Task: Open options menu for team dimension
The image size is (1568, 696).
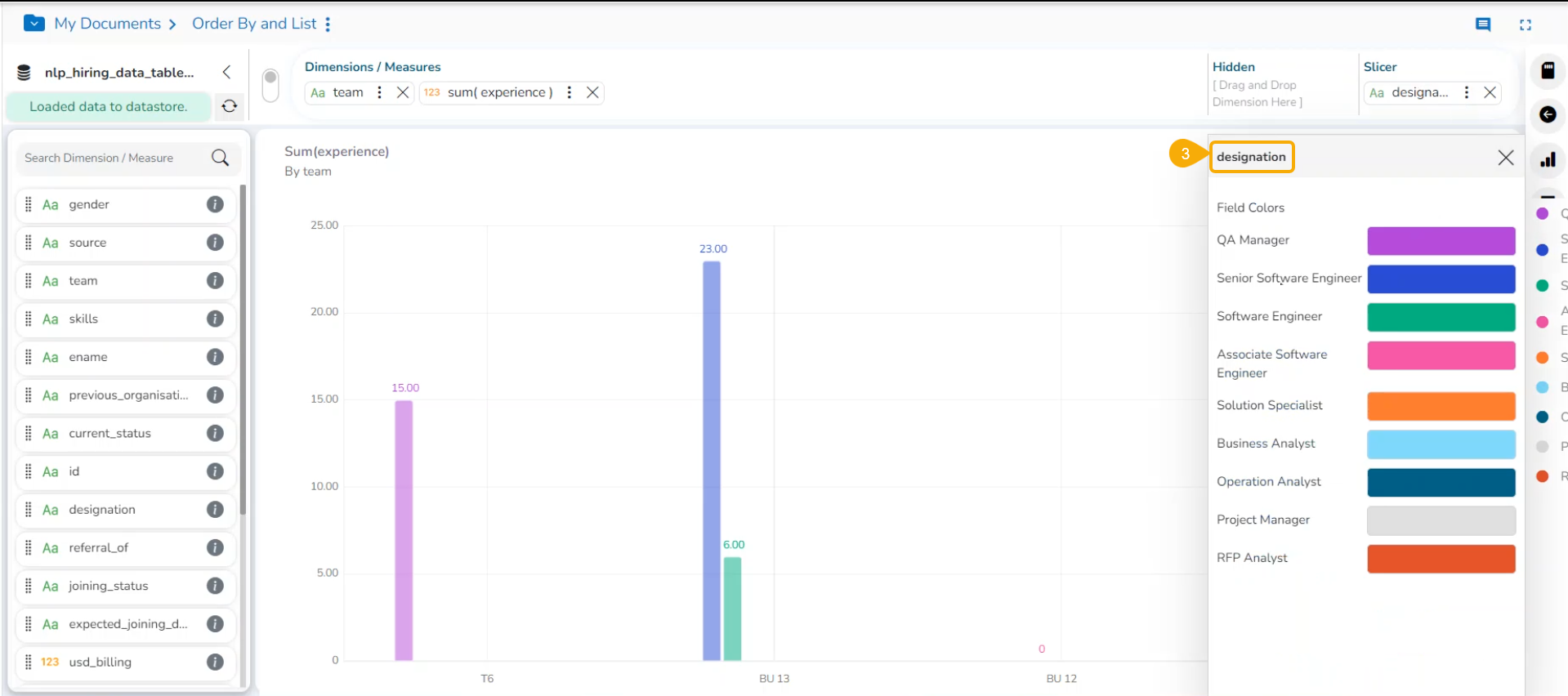Action: coord(379,92)
